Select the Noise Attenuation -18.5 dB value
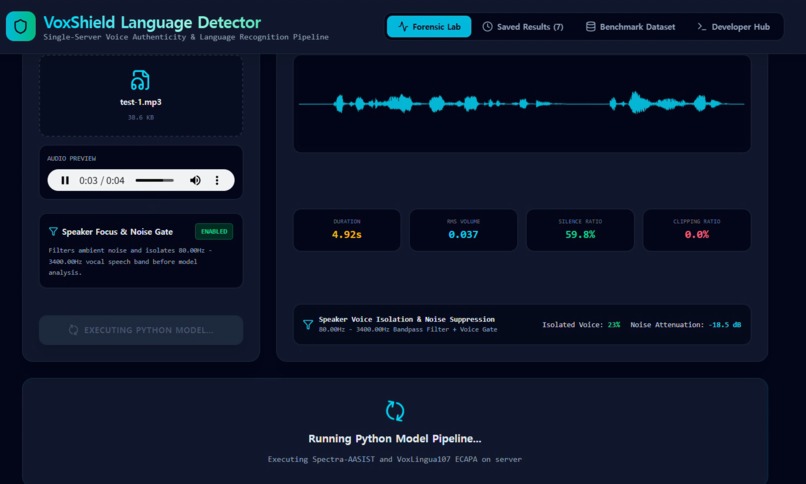 coord(725,325)
